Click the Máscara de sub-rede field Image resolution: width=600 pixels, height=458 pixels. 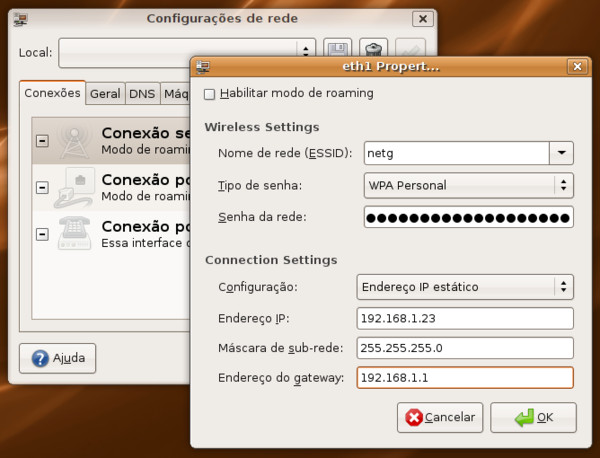coord(465,348)
